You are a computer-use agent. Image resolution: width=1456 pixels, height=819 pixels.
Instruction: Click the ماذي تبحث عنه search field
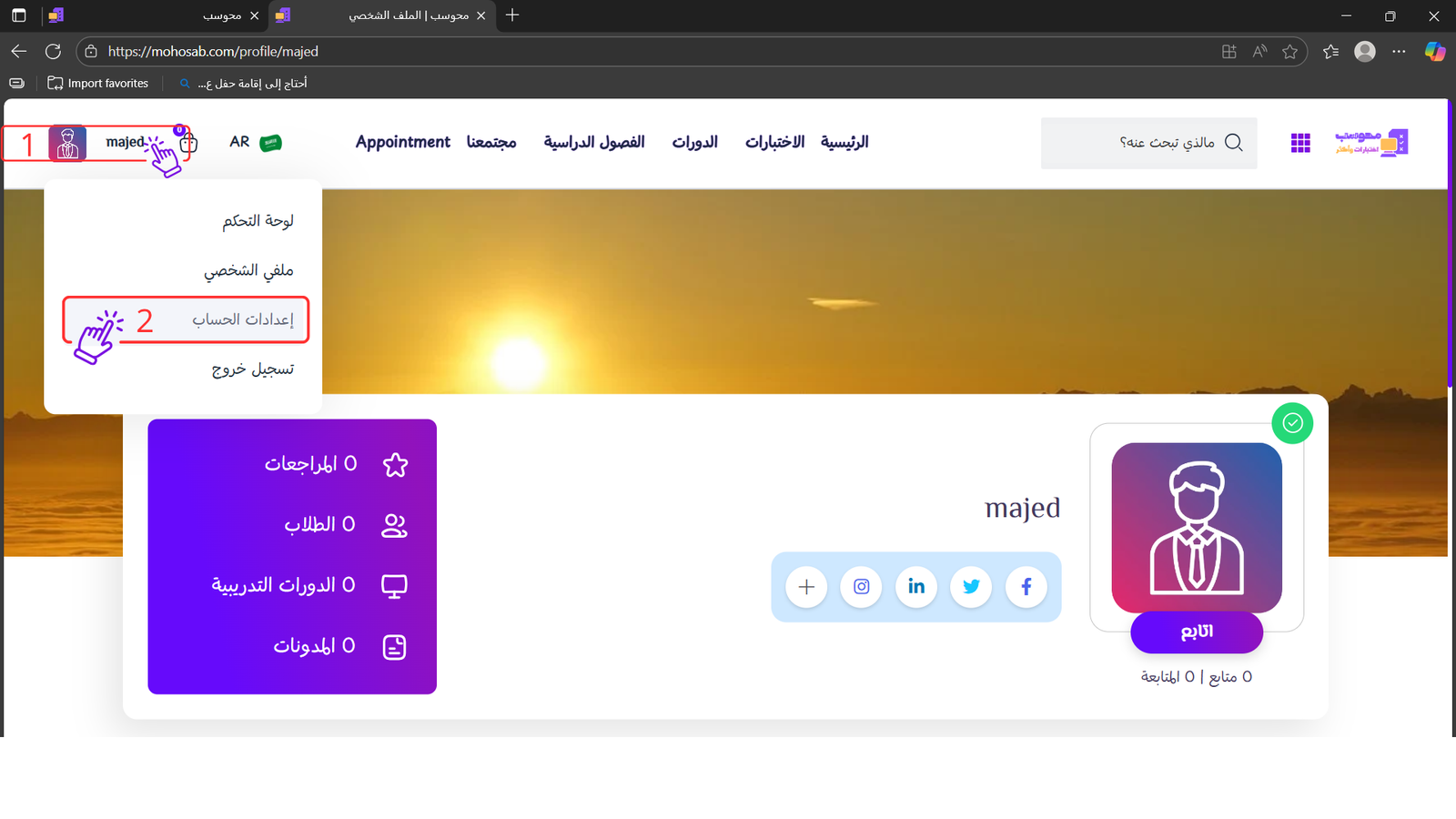coord(1137,143)
